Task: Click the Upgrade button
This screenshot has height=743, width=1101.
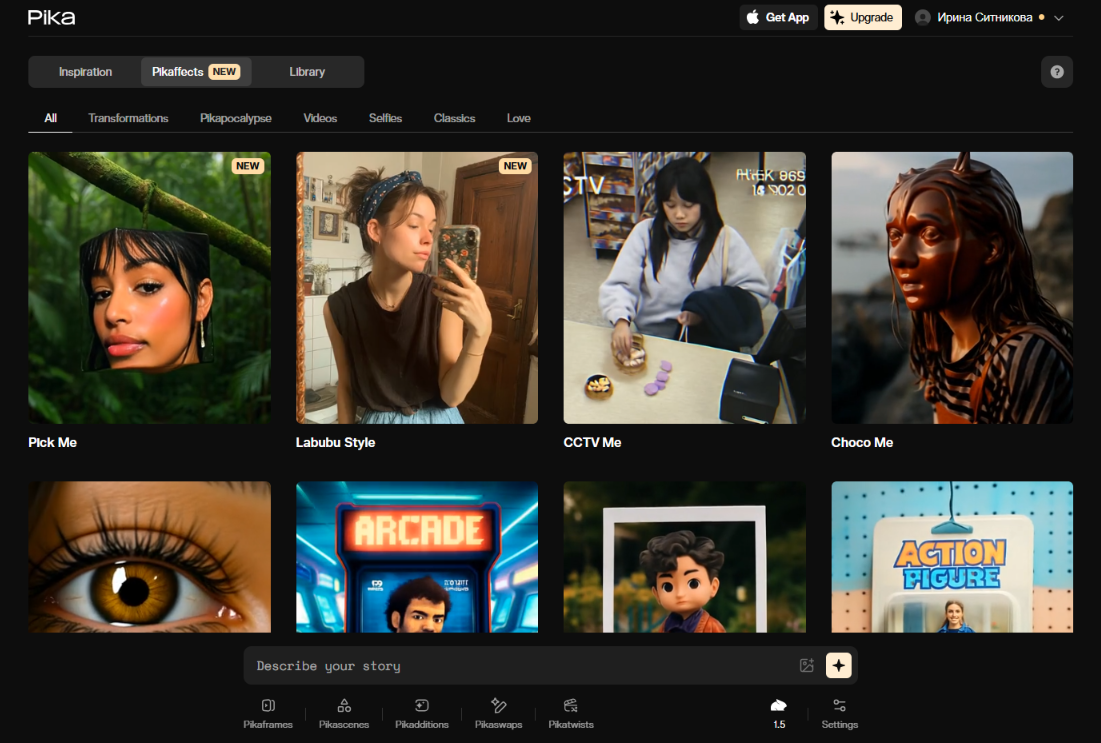Action: [x=862, y=18]
